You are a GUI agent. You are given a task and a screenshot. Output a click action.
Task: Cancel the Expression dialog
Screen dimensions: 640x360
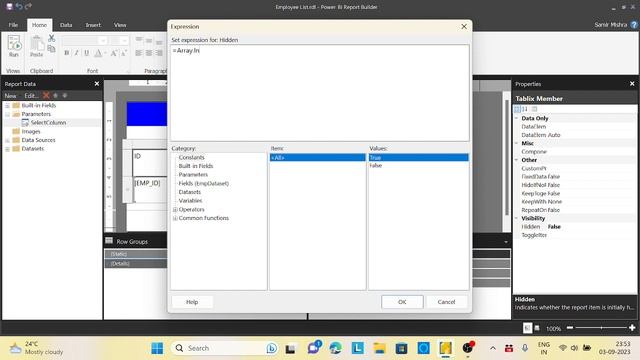coord(446,302)
